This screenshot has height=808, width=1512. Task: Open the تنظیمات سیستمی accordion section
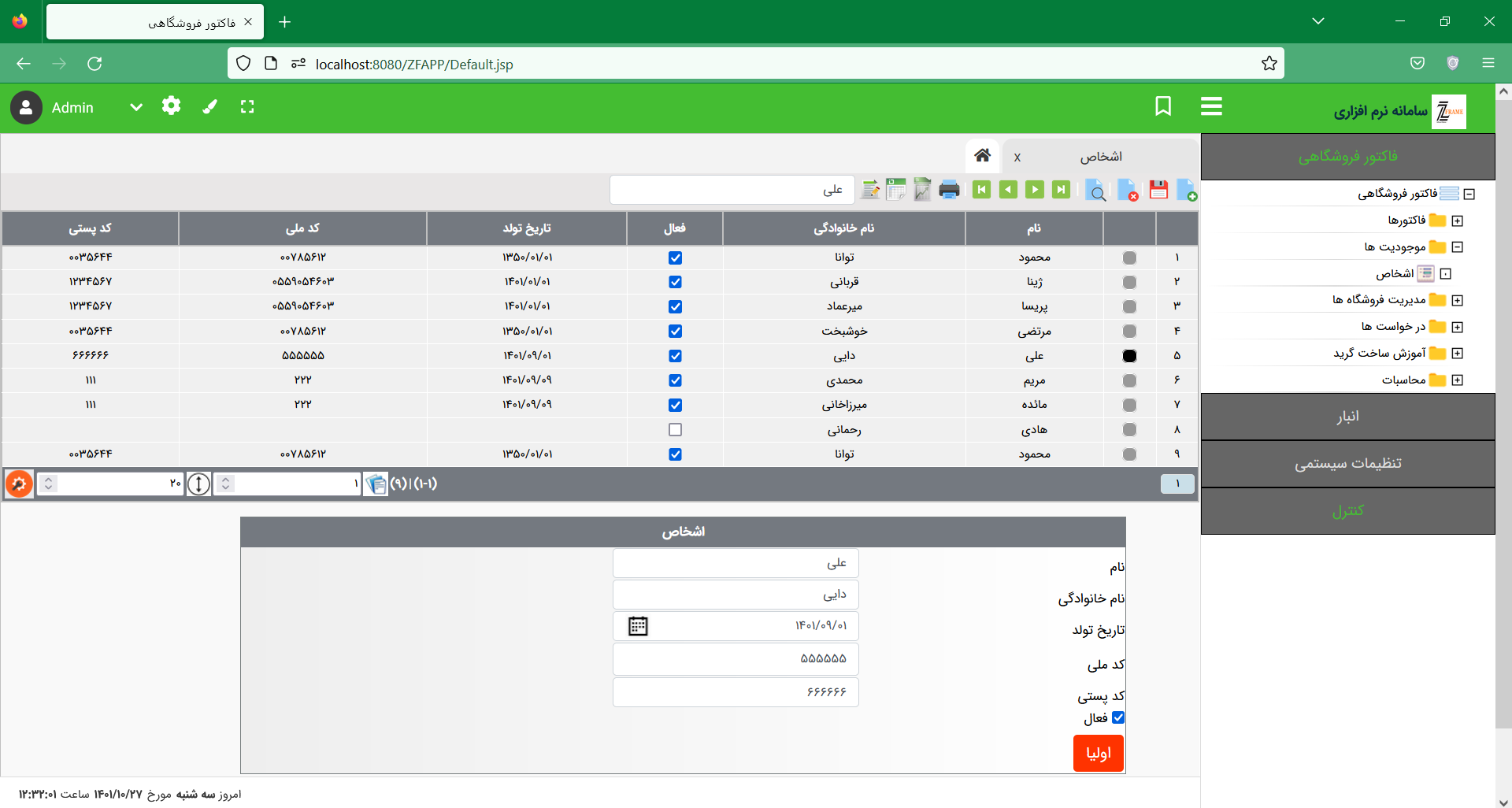1347,464
